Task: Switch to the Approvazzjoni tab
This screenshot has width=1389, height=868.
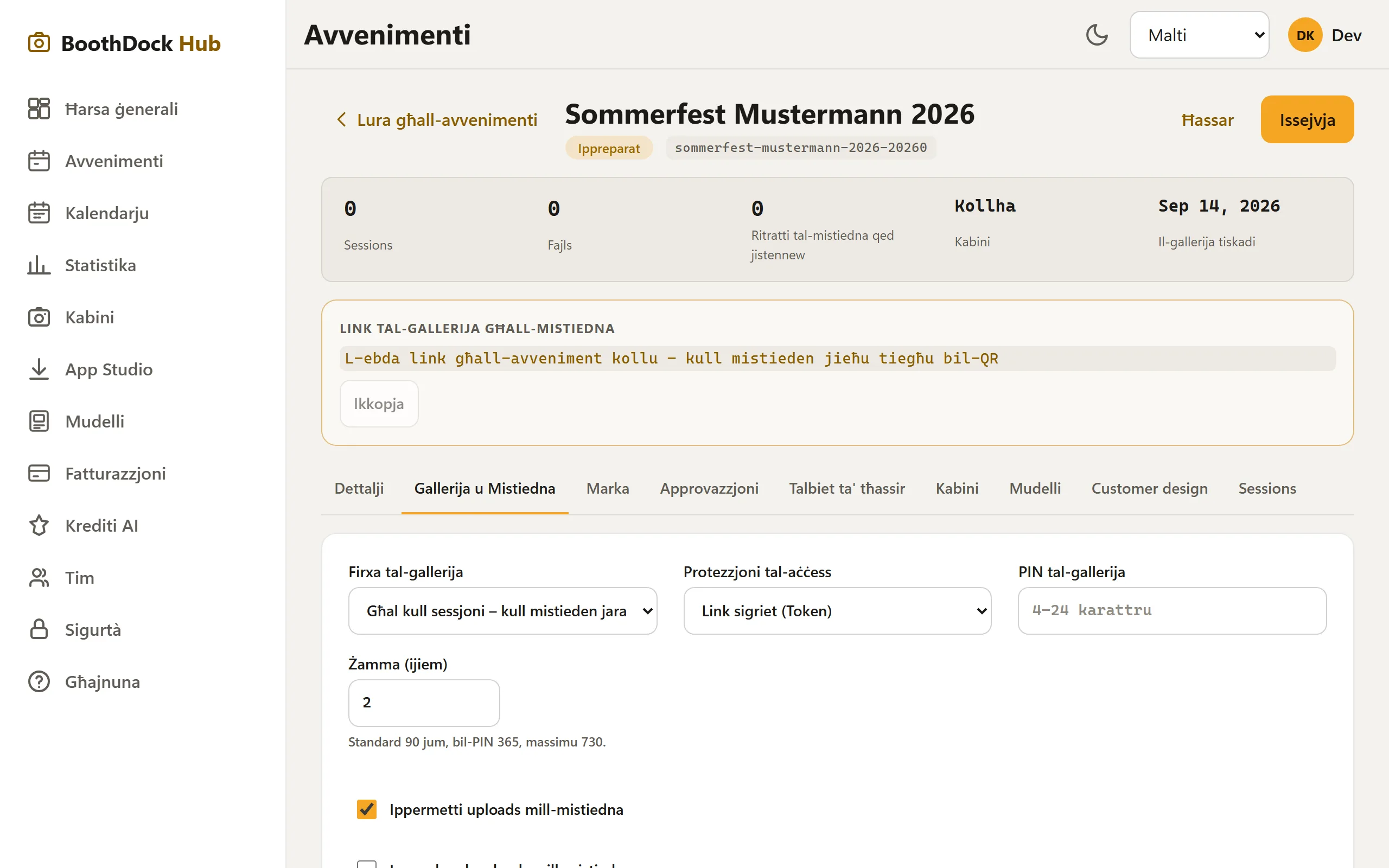Action: [x=709, y=489]
